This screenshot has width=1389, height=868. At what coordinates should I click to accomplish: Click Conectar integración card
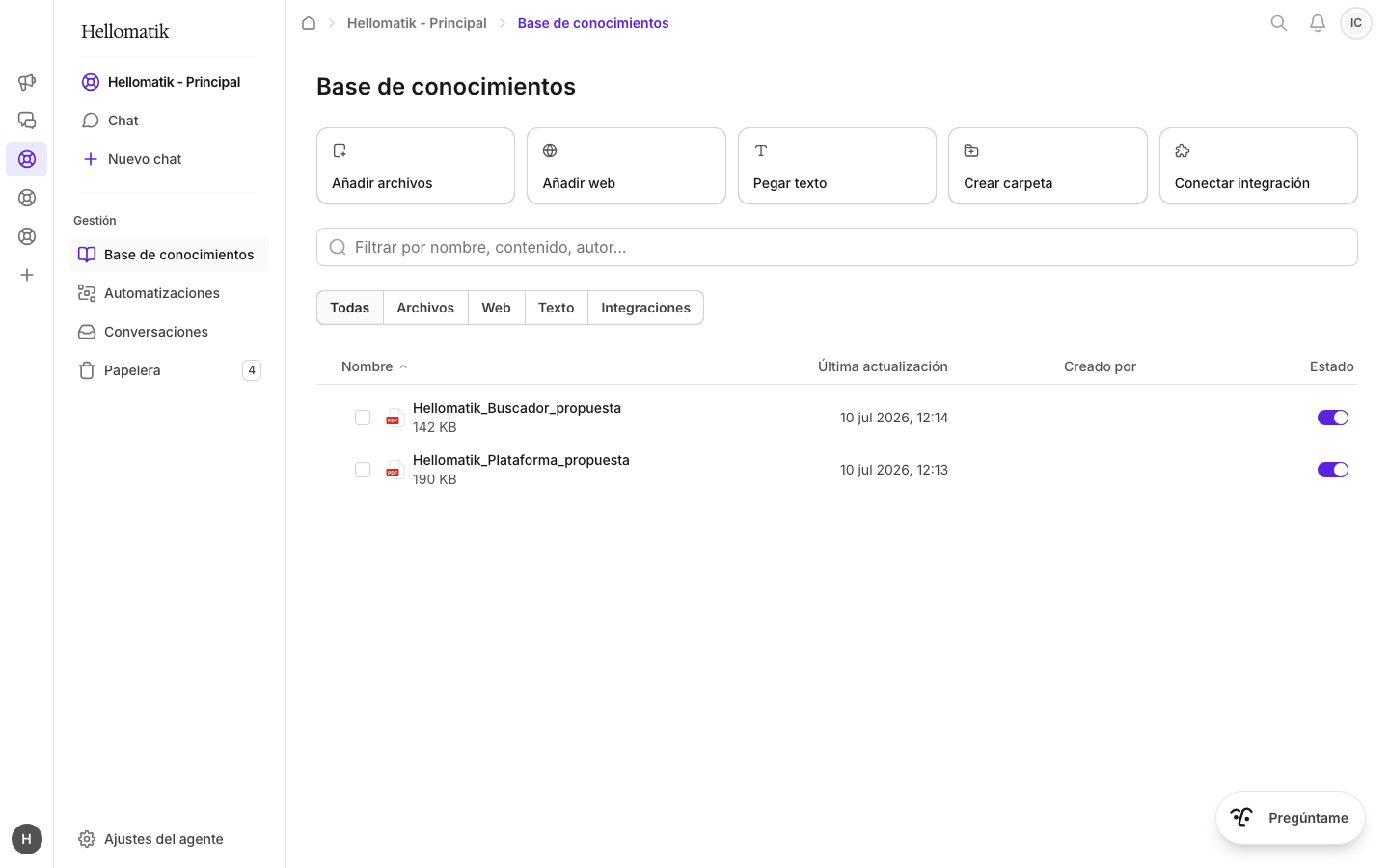1259,166
